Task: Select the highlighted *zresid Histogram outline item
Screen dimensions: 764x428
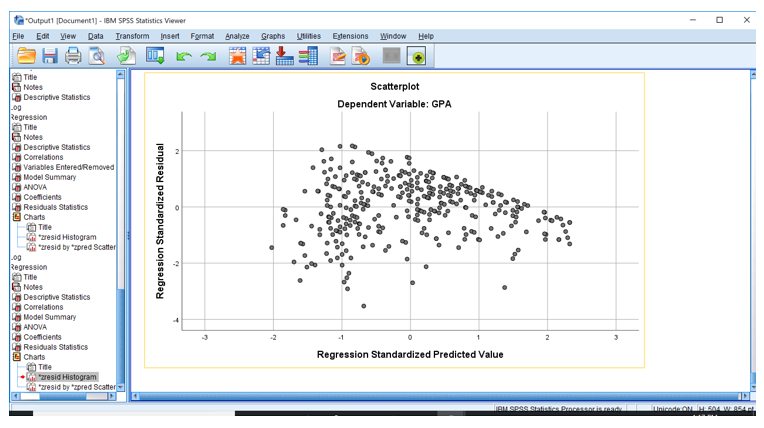Action: pyautogui.click(x=68, y=377)
